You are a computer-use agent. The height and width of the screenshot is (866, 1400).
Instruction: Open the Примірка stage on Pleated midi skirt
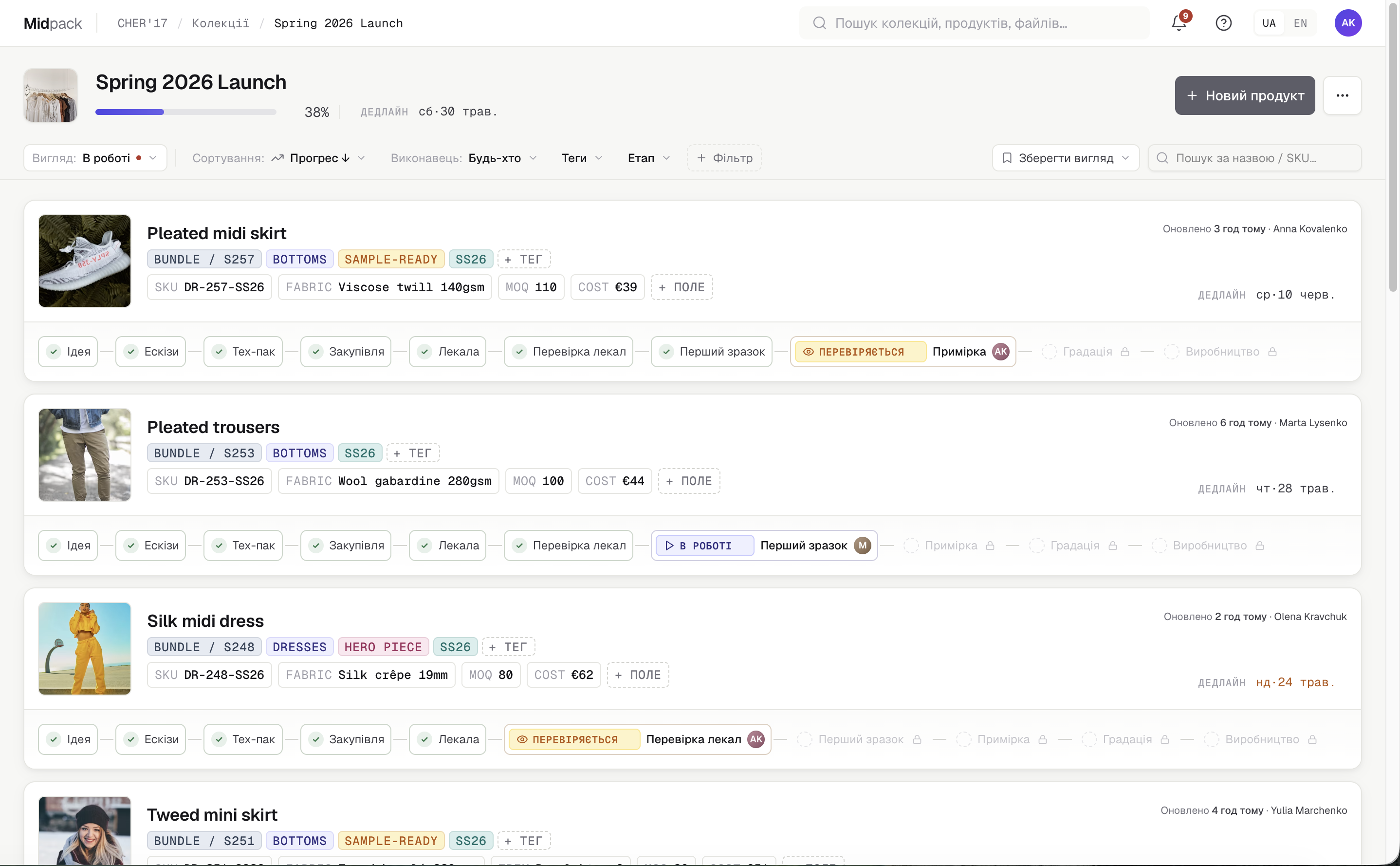[x=903, y=352]
